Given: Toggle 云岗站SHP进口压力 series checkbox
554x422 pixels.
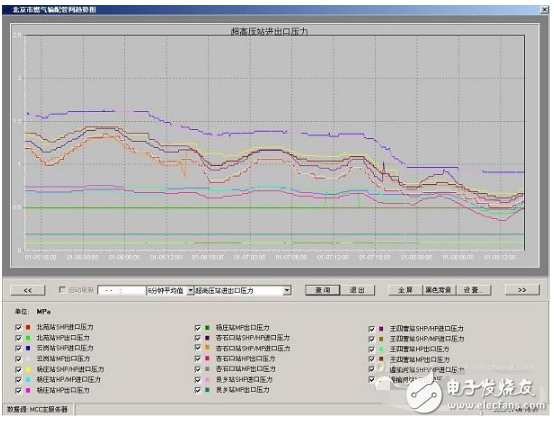Looking at the screenshot, I should [x=19, y=348].
